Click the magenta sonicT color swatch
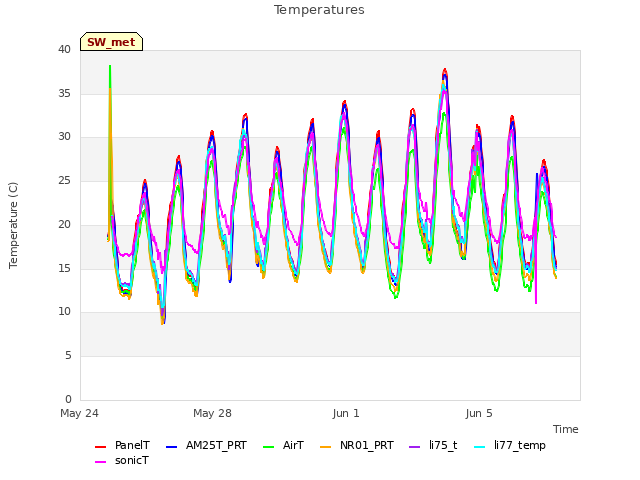640x480 pixels. [x=100, y=462]
